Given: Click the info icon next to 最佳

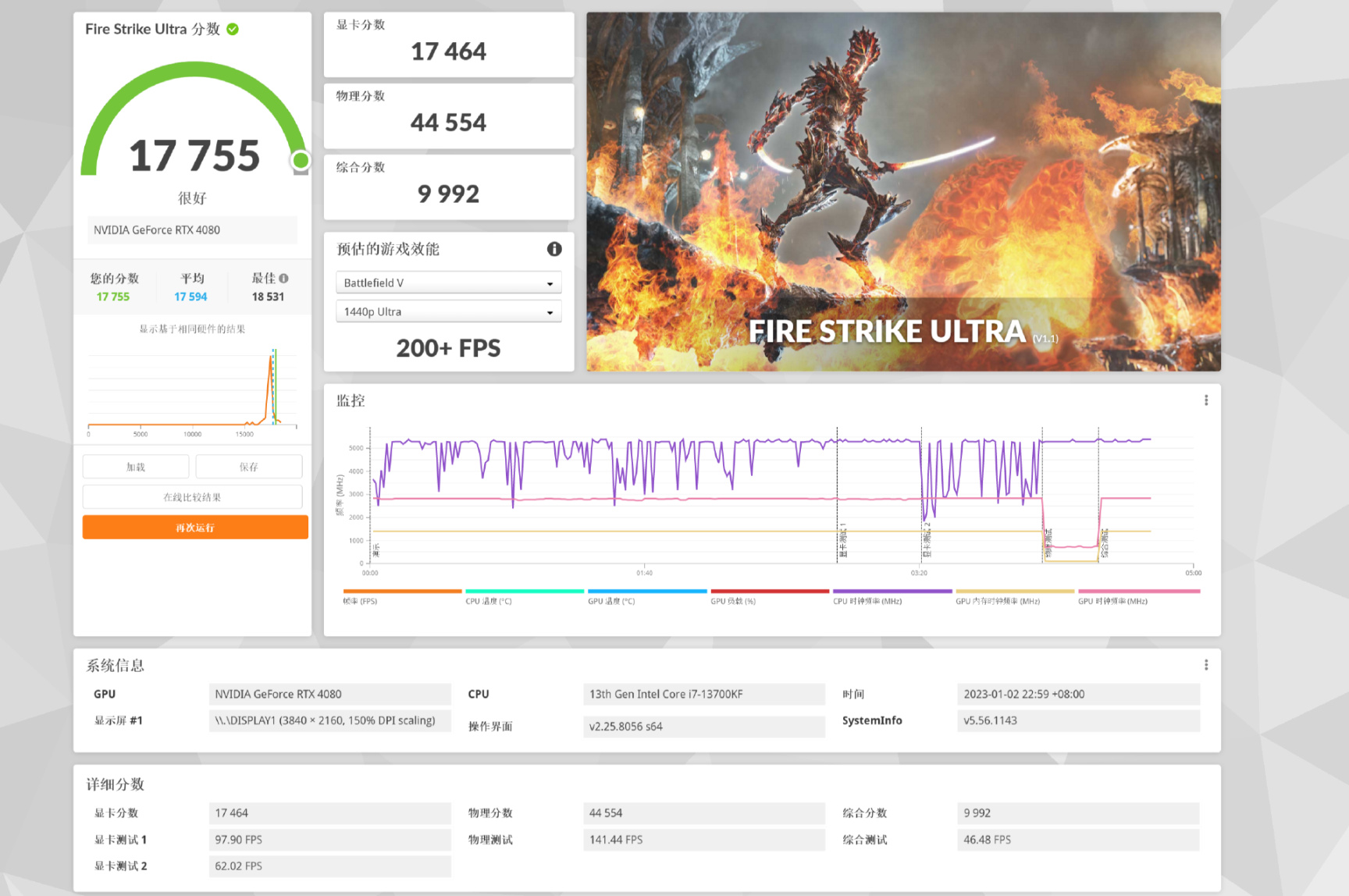Looking at the screenshot, I should [x=283, y=278].
